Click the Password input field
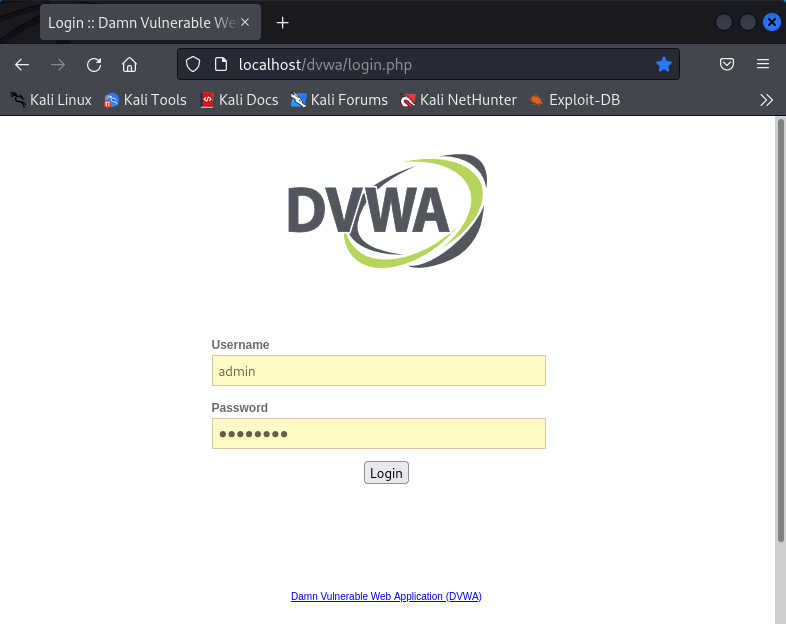Image resolution: width=786 pixels, height=624 pixels. 378,434
